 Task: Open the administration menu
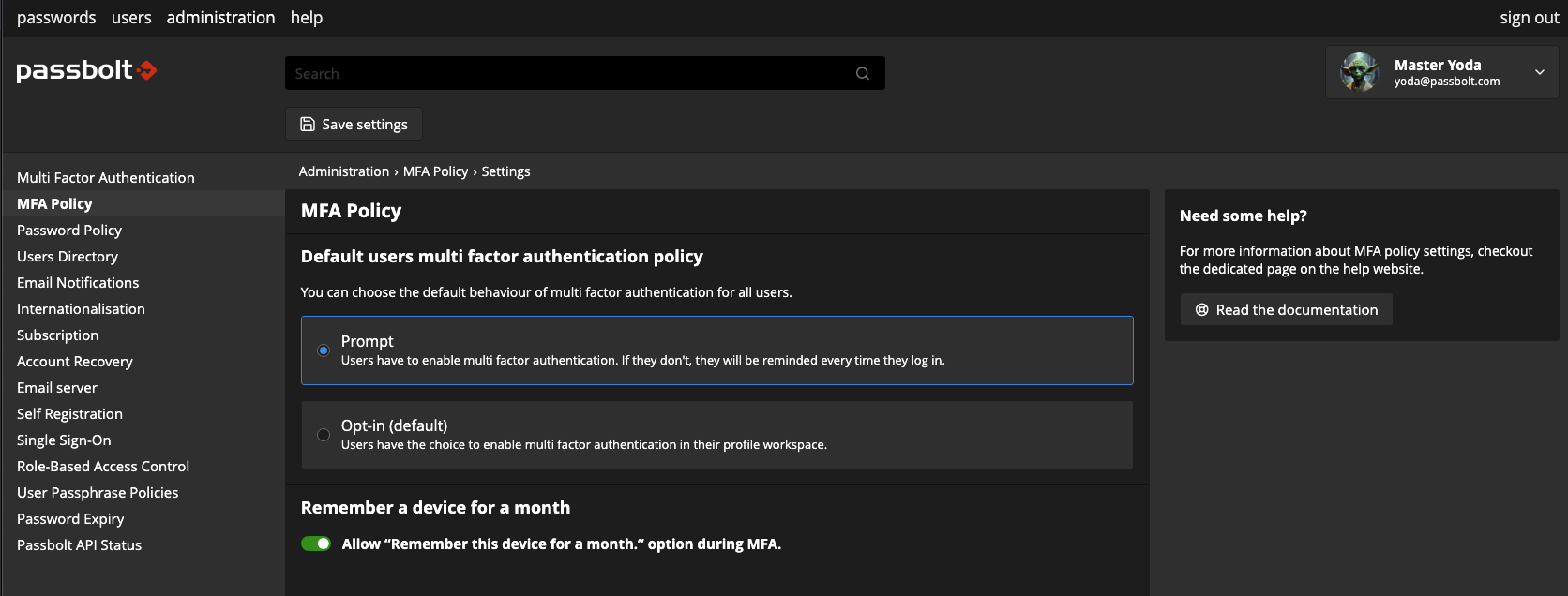(x=221, y=18)
